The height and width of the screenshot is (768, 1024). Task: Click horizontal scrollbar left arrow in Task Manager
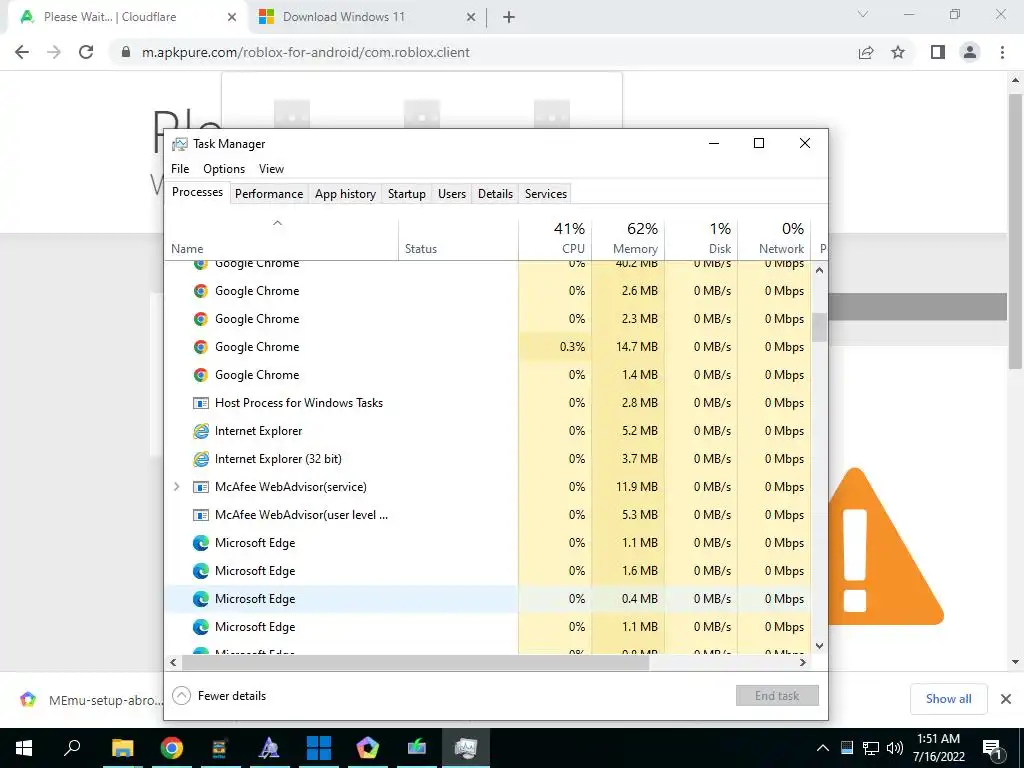(x=173, y=662)
